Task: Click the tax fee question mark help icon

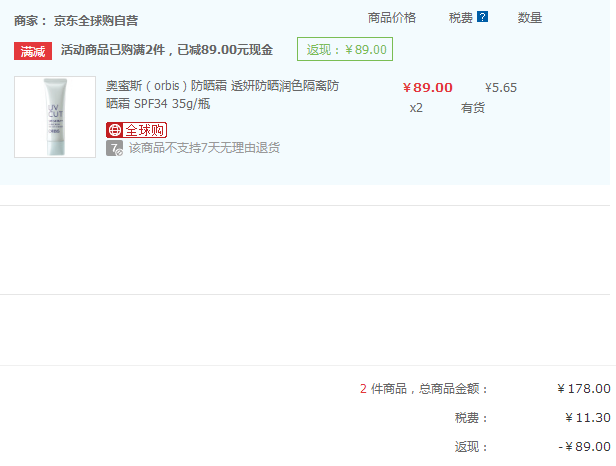Action: (x=482, y=17)
